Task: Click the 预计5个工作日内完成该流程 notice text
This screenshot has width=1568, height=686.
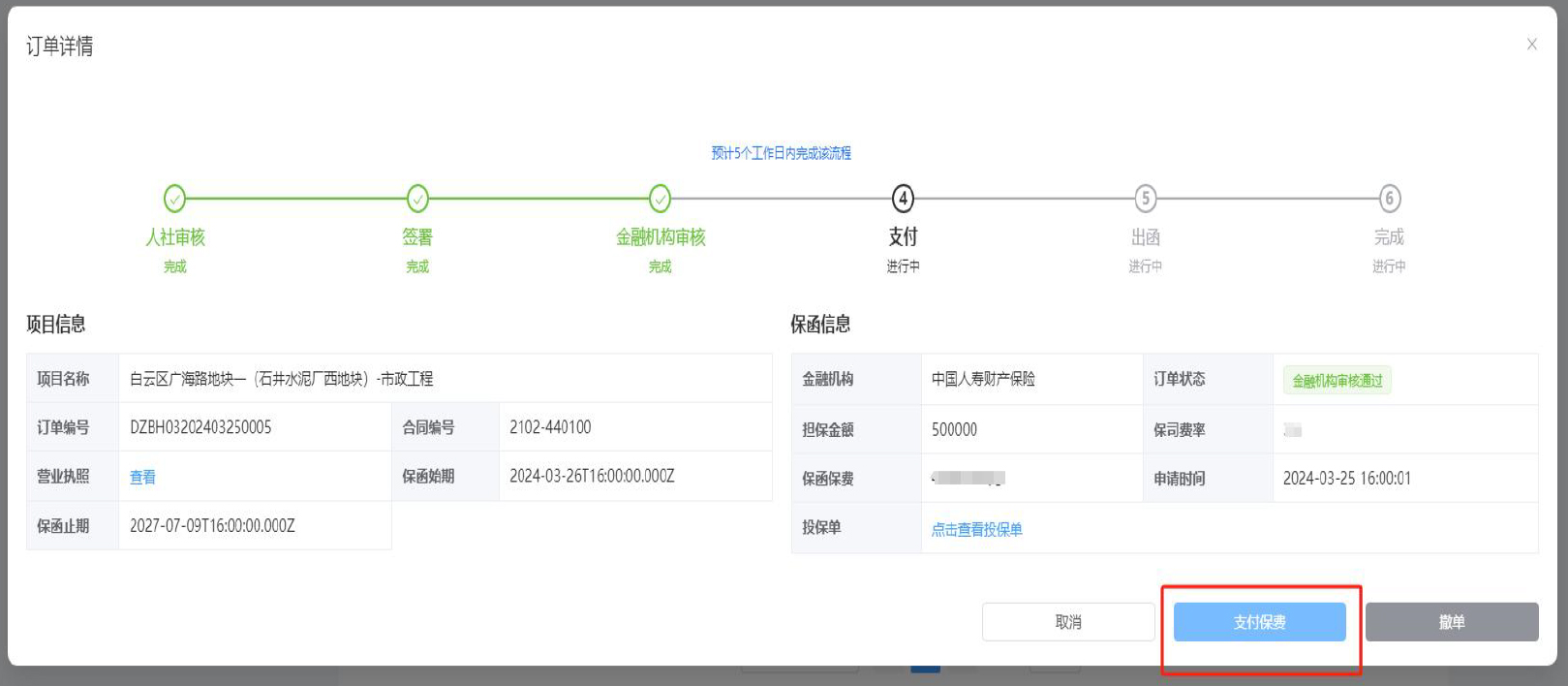Action: tap(781, 153)
